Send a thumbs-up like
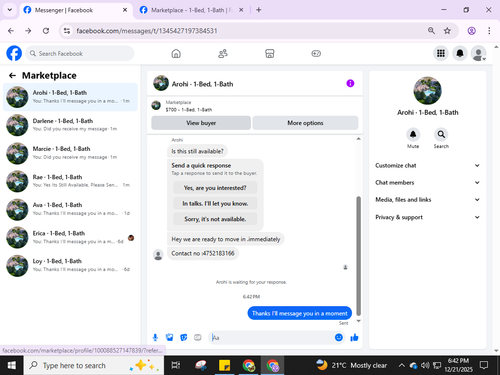The width and height of the screenshot is (500, 375). pyautogui.click(x=354, y=337)
